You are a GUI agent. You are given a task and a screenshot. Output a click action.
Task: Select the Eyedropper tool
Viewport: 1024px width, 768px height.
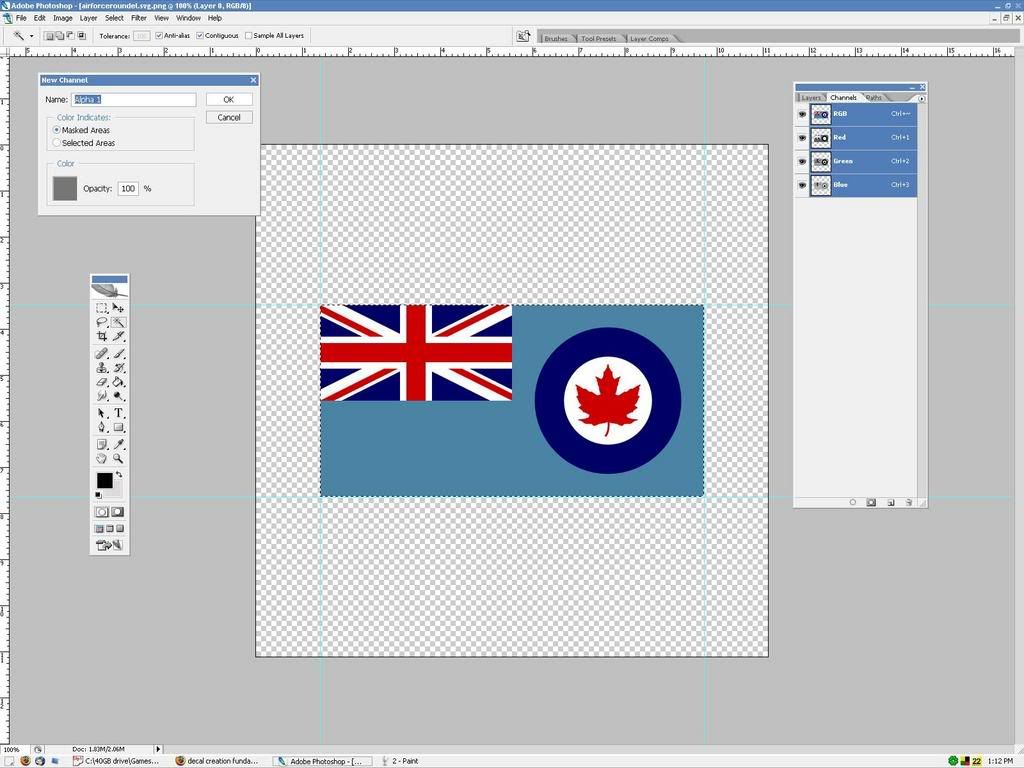click(118, 445)
